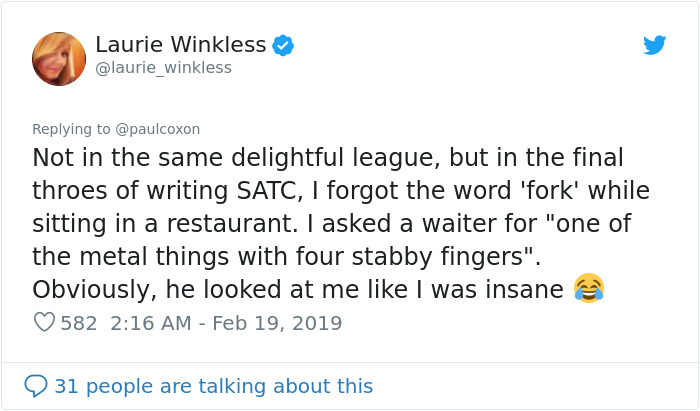The height and width of the screenshot is (411, 700).
Task: Visit the @laurie_winkless handle link
Action: point(163,68)
